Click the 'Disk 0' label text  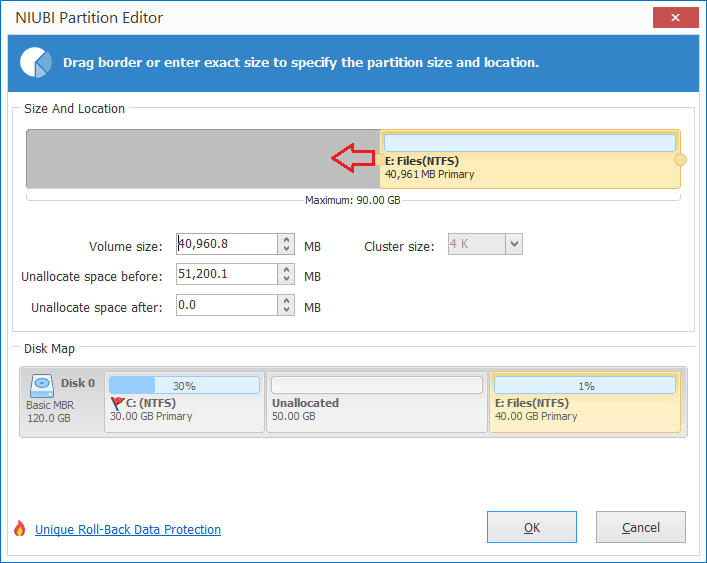[78, 383]
